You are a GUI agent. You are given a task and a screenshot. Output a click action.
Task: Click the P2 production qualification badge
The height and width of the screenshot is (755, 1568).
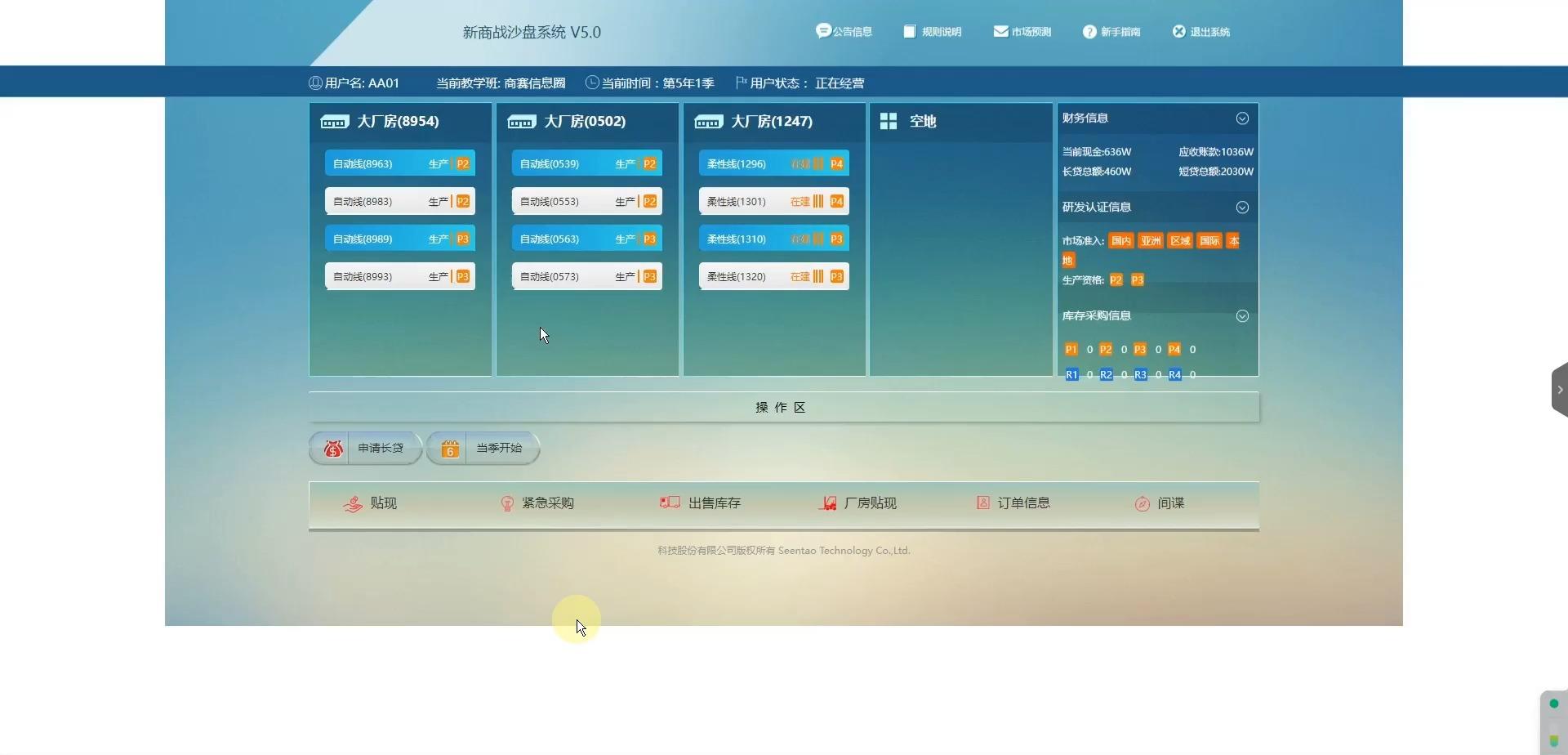point(1116,279)
